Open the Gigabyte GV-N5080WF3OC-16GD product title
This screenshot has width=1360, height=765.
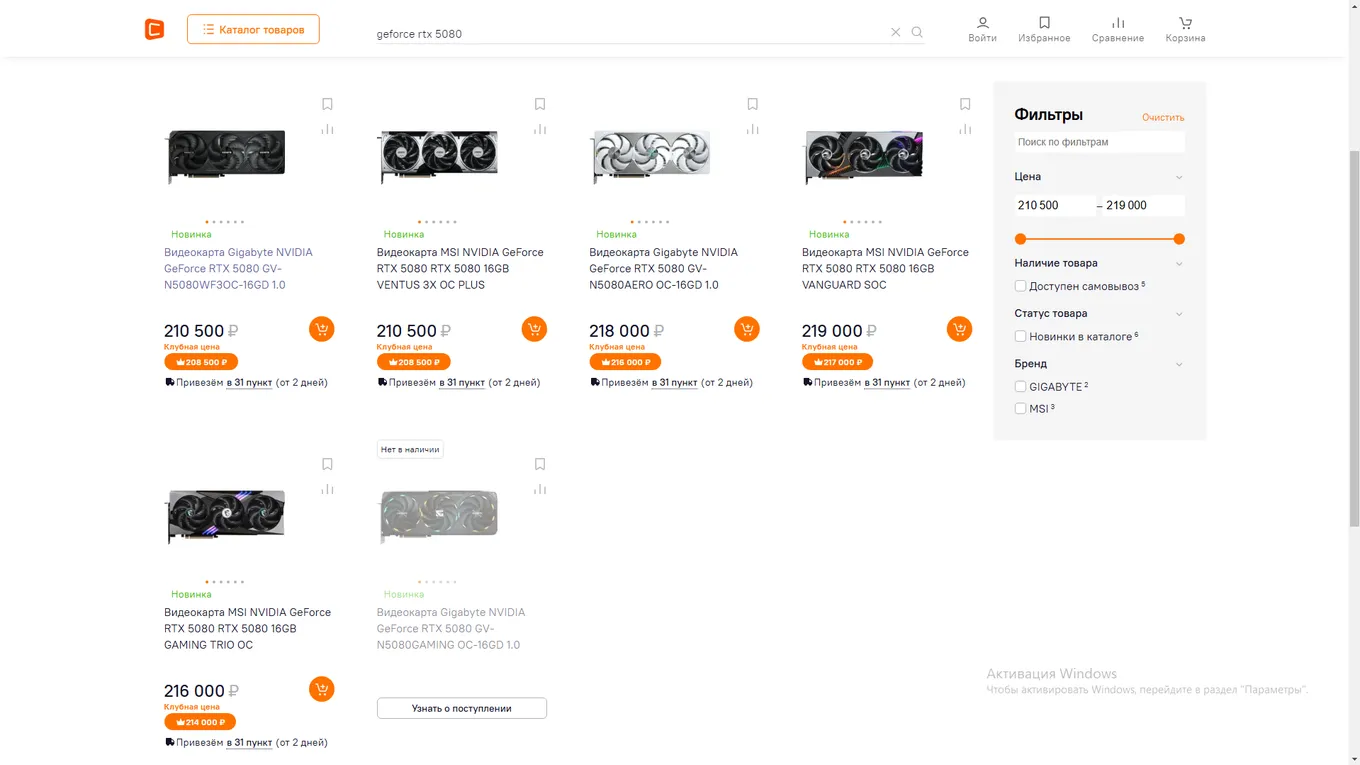238,268
